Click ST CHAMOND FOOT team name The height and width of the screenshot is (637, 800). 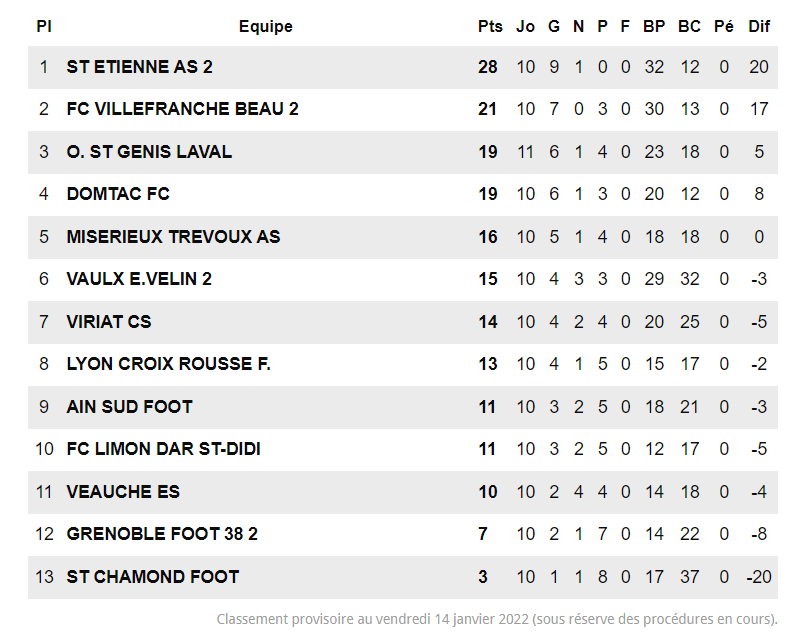click(153, 577)
